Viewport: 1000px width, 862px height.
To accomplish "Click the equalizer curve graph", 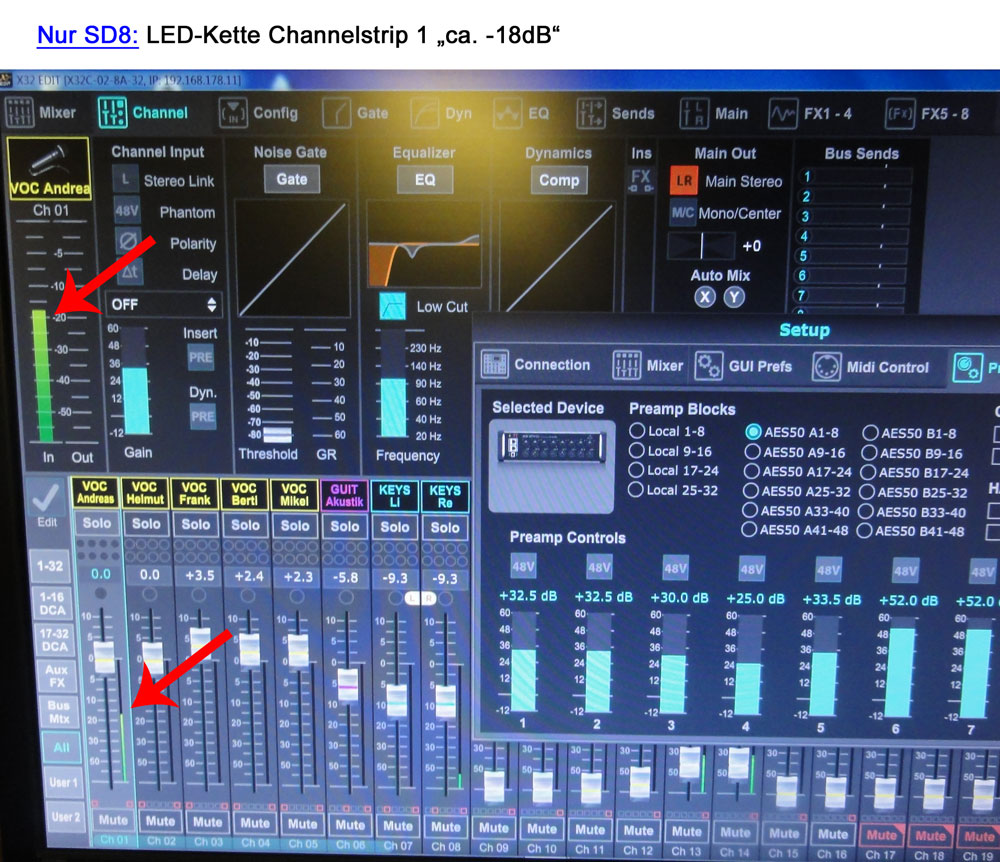I will [x=424, y=244].
